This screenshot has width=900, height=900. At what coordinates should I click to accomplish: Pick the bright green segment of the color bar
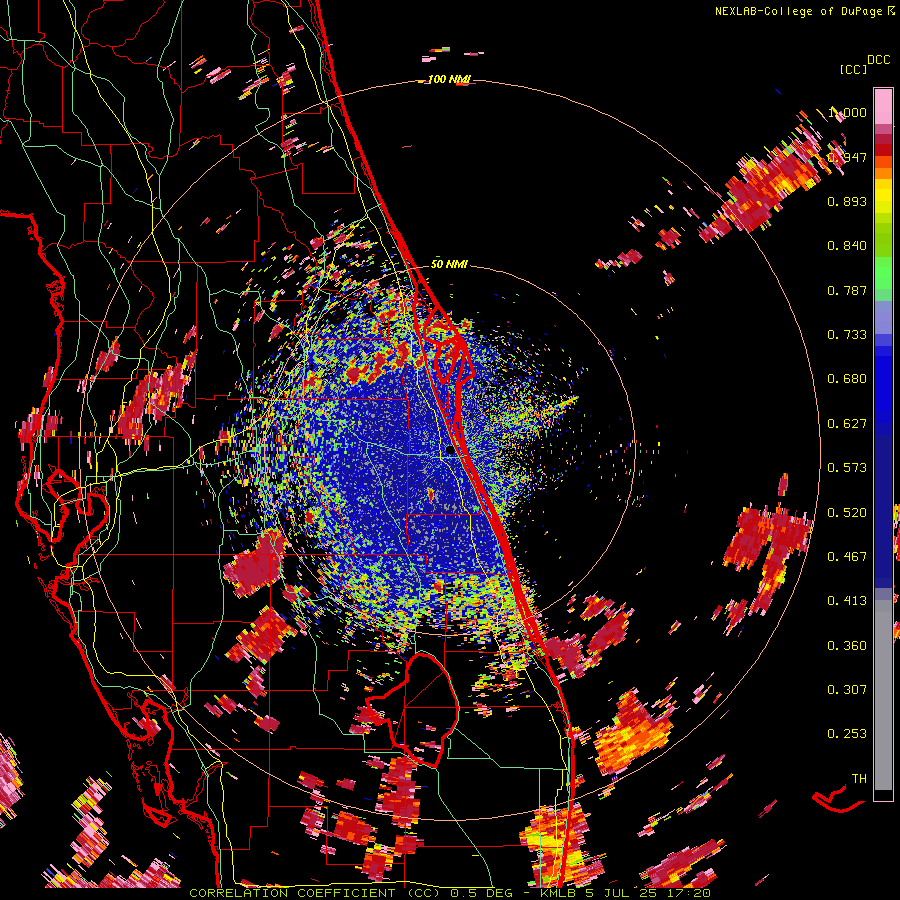point(883,273)
